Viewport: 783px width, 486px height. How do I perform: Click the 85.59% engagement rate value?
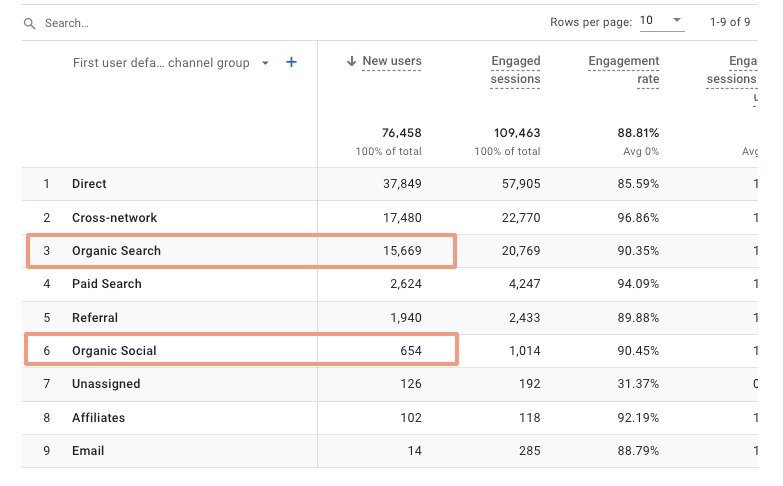click(638, 184)
